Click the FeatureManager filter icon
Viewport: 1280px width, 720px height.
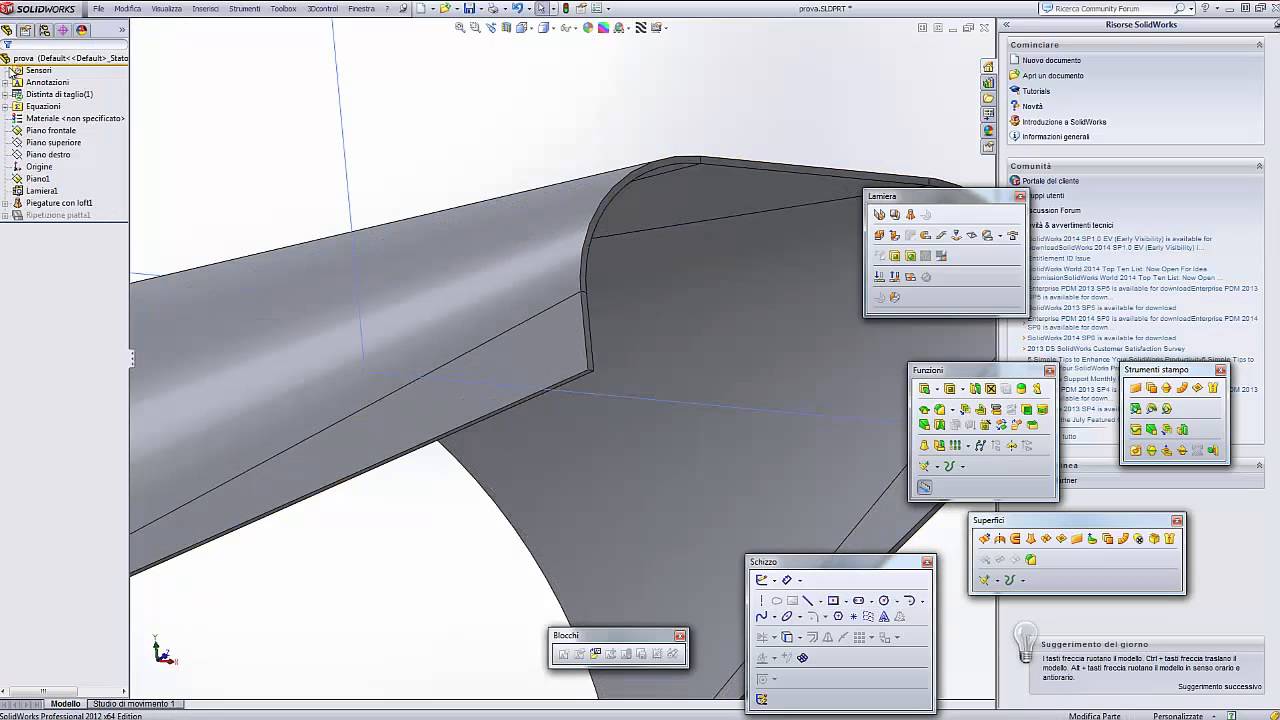[7, 45]
